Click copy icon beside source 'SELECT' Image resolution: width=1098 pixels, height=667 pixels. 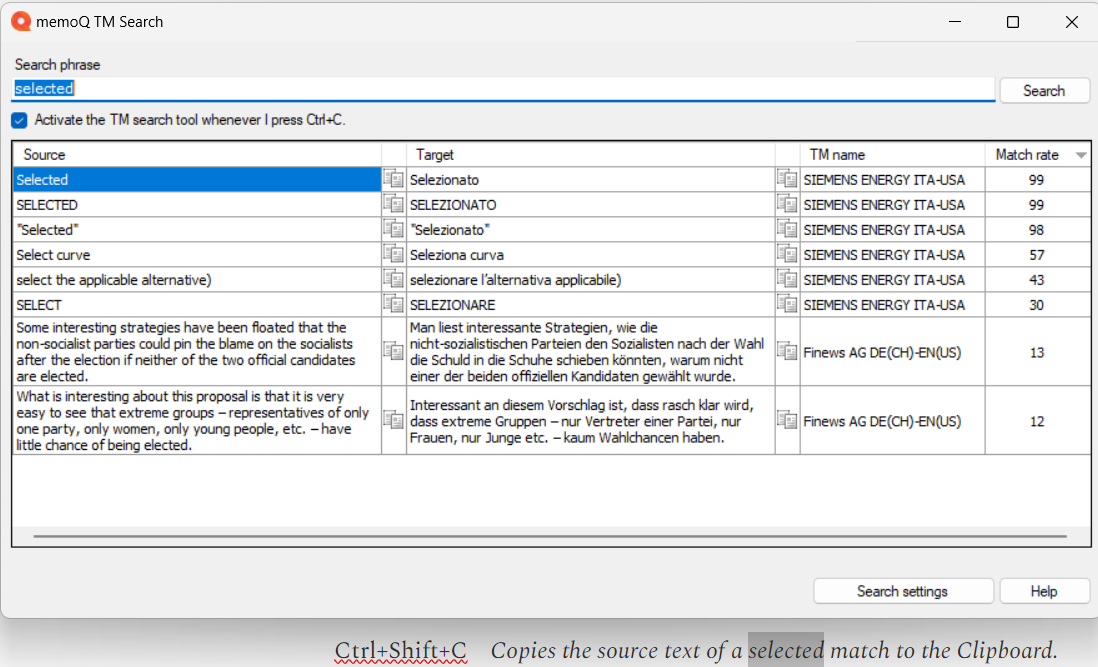click(394, 304)
